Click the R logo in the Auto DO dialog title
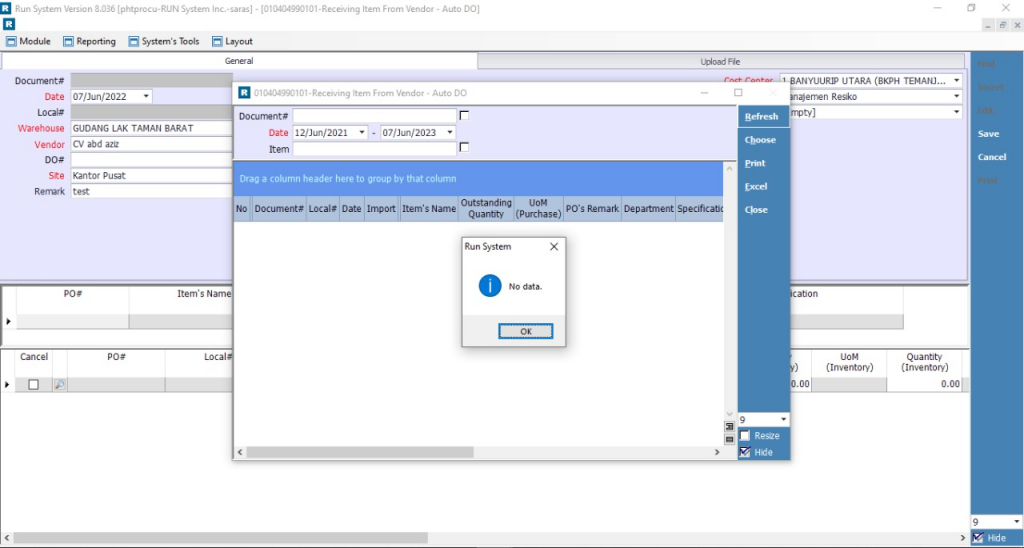Image resolution: width=1024 pixels, height=548 pixels. [x=244, y=93]
